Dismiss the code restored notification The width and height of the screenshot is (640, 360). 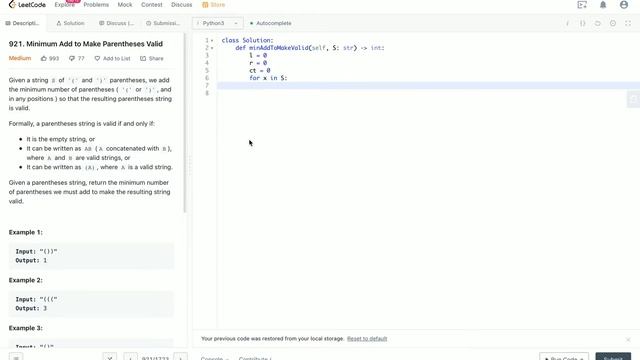(628, 340)
